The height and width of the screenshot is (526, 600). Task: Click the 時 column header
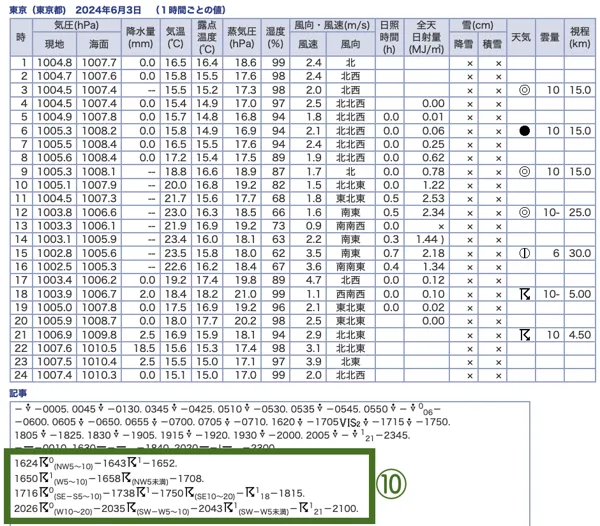[x=21, y=37]
